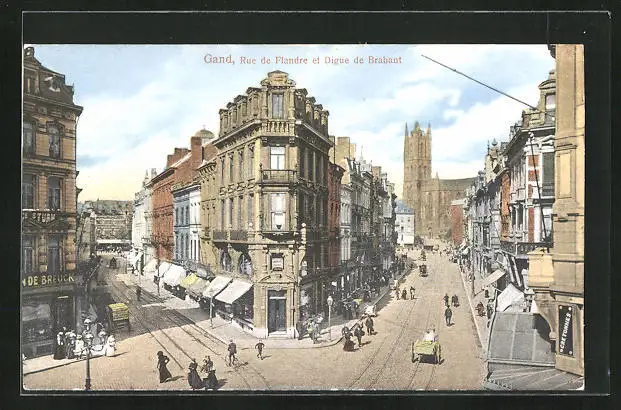Click the vertical "CRETONNES" sign

566,330
